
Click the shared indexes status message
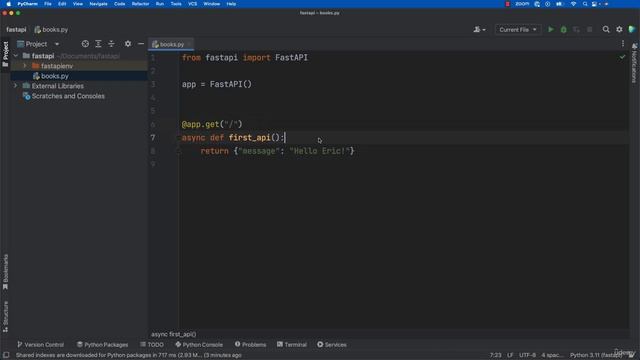pyautogui.click(x=129, y=355)
